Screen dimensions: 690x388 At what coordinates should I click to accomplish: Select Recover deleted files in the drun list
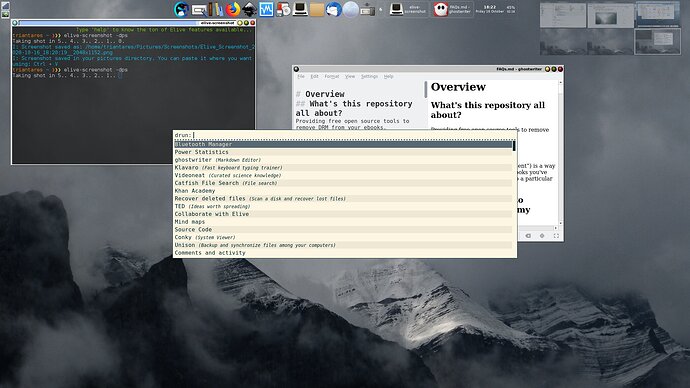pyautogui.click(x=343, y=198)
